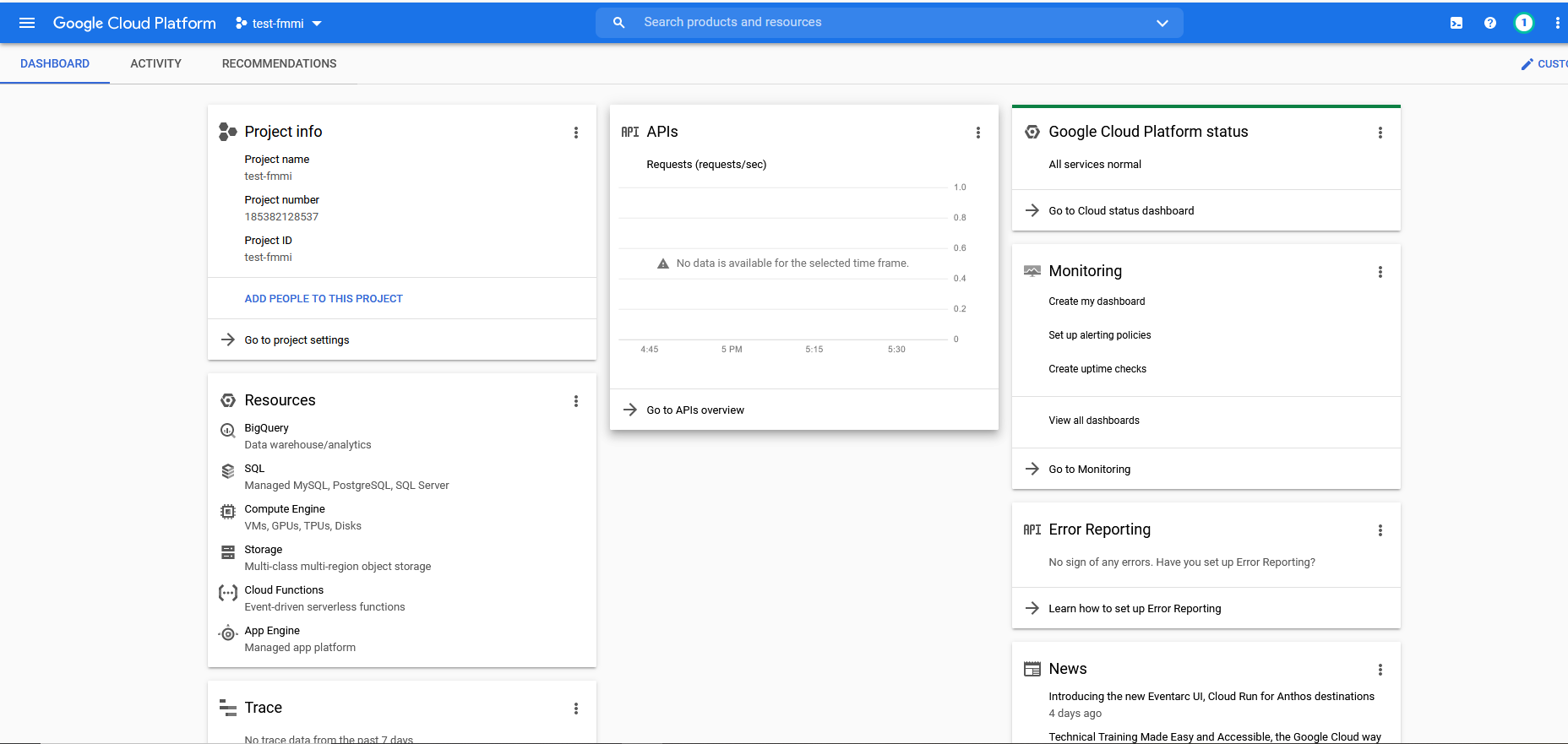Screen dimensions: 1568x744
Task: Open the notifications badge showing 1
Action: click(1524, 23)
